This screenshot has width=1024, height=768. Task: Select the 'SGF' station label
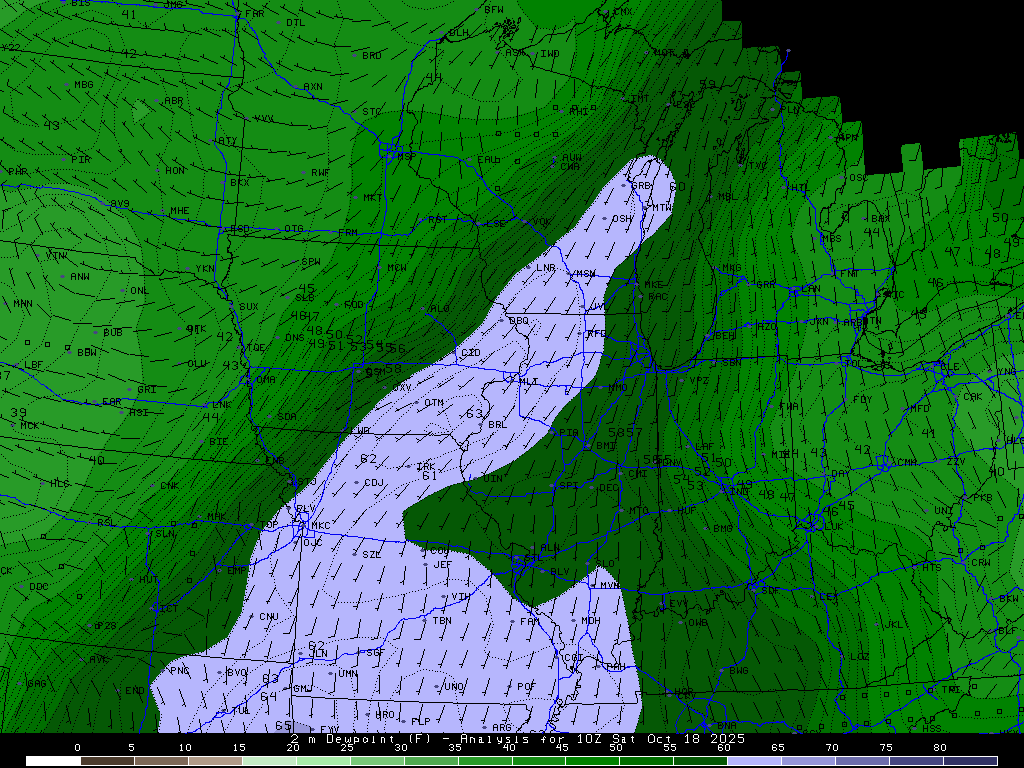pos(376,652)
